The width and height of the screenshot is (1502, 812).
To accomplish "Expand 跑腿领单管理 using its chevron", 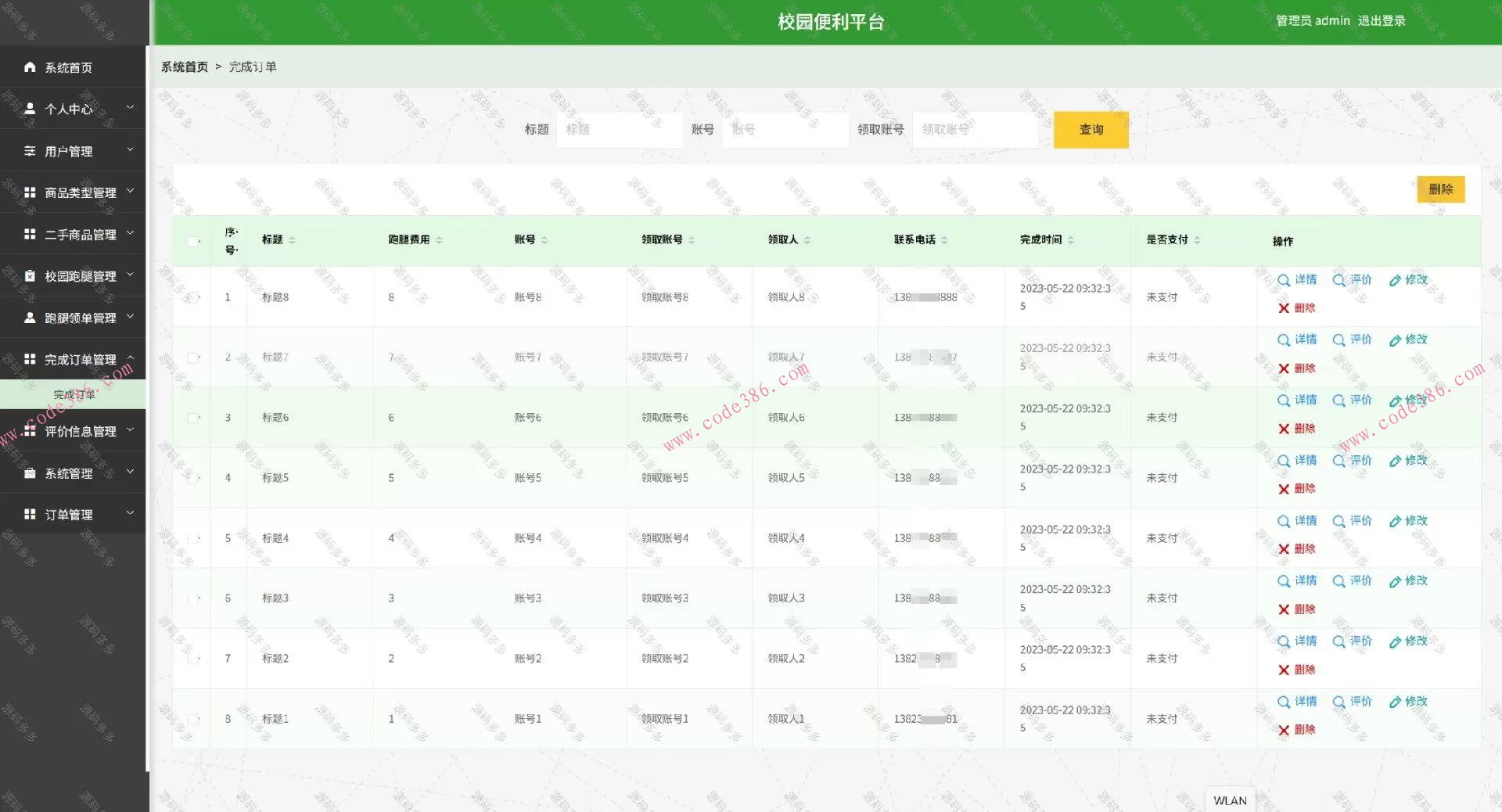I will 131,316.
